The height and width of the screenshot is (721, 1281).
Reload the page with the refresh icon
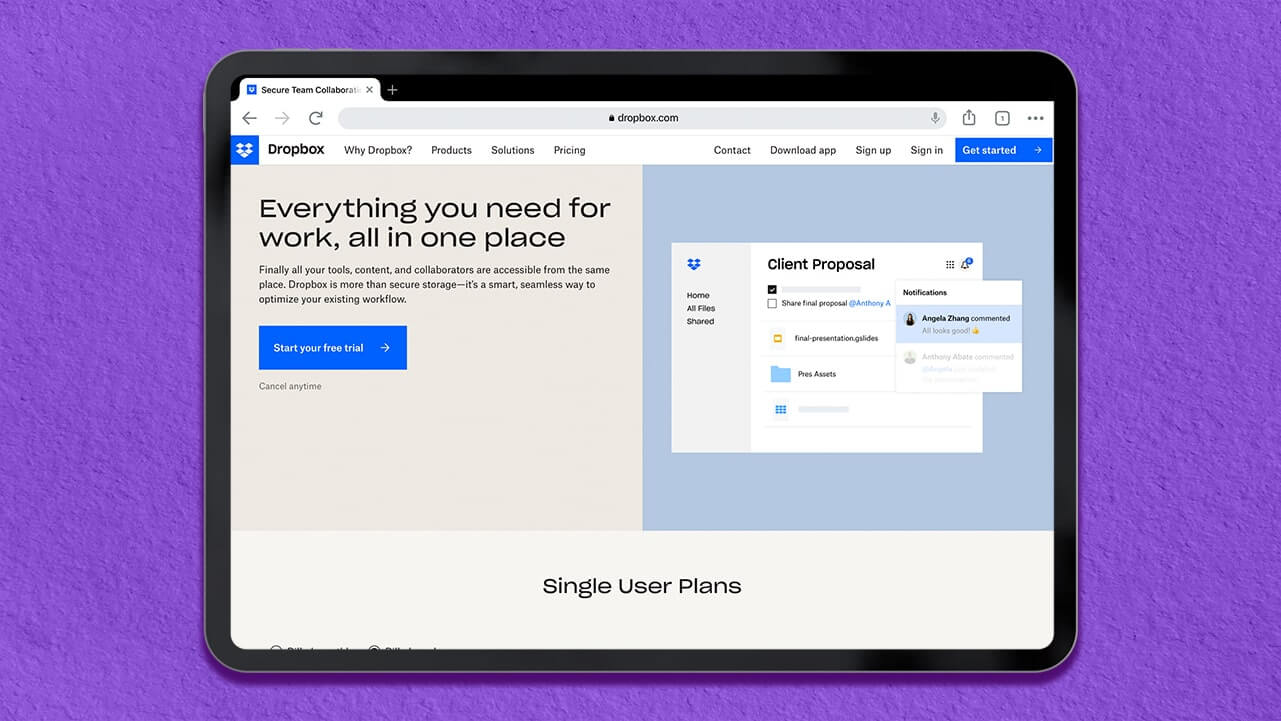tap(316, 118)
